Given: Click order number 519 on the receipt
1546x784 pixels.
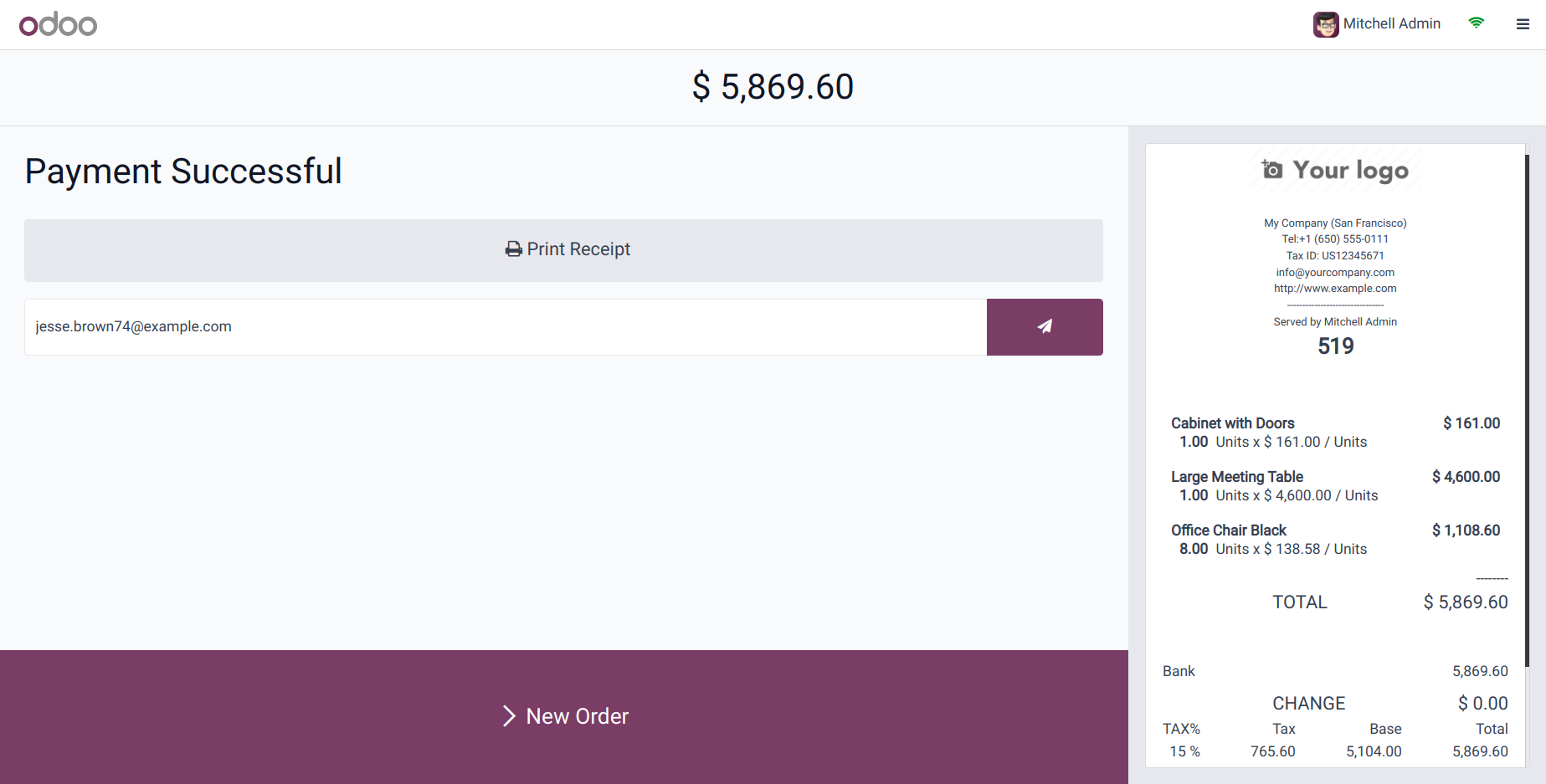Looking at the screenshot, I should click(x=1335, y=346).
